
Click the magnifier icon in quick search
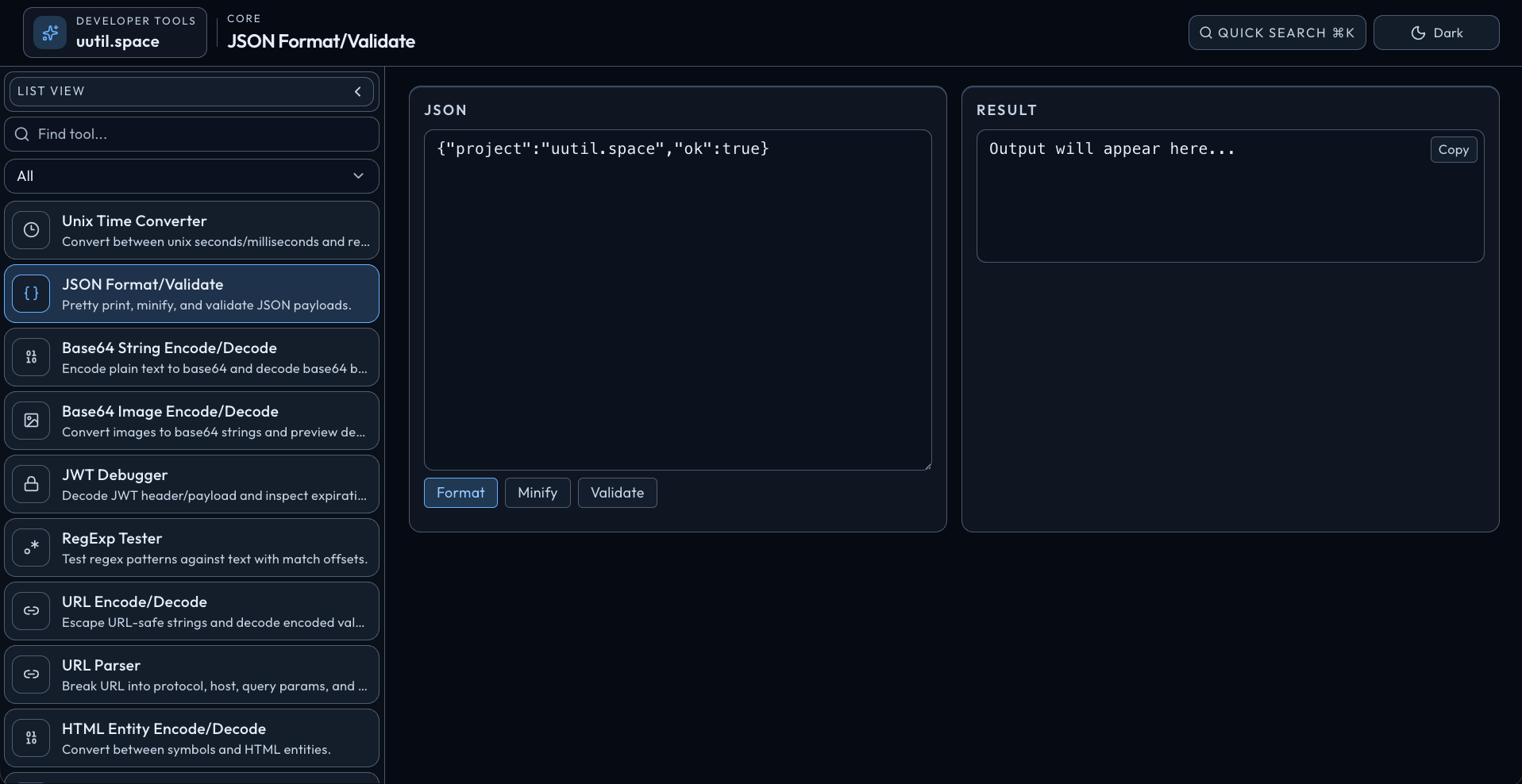point(1206,33)
